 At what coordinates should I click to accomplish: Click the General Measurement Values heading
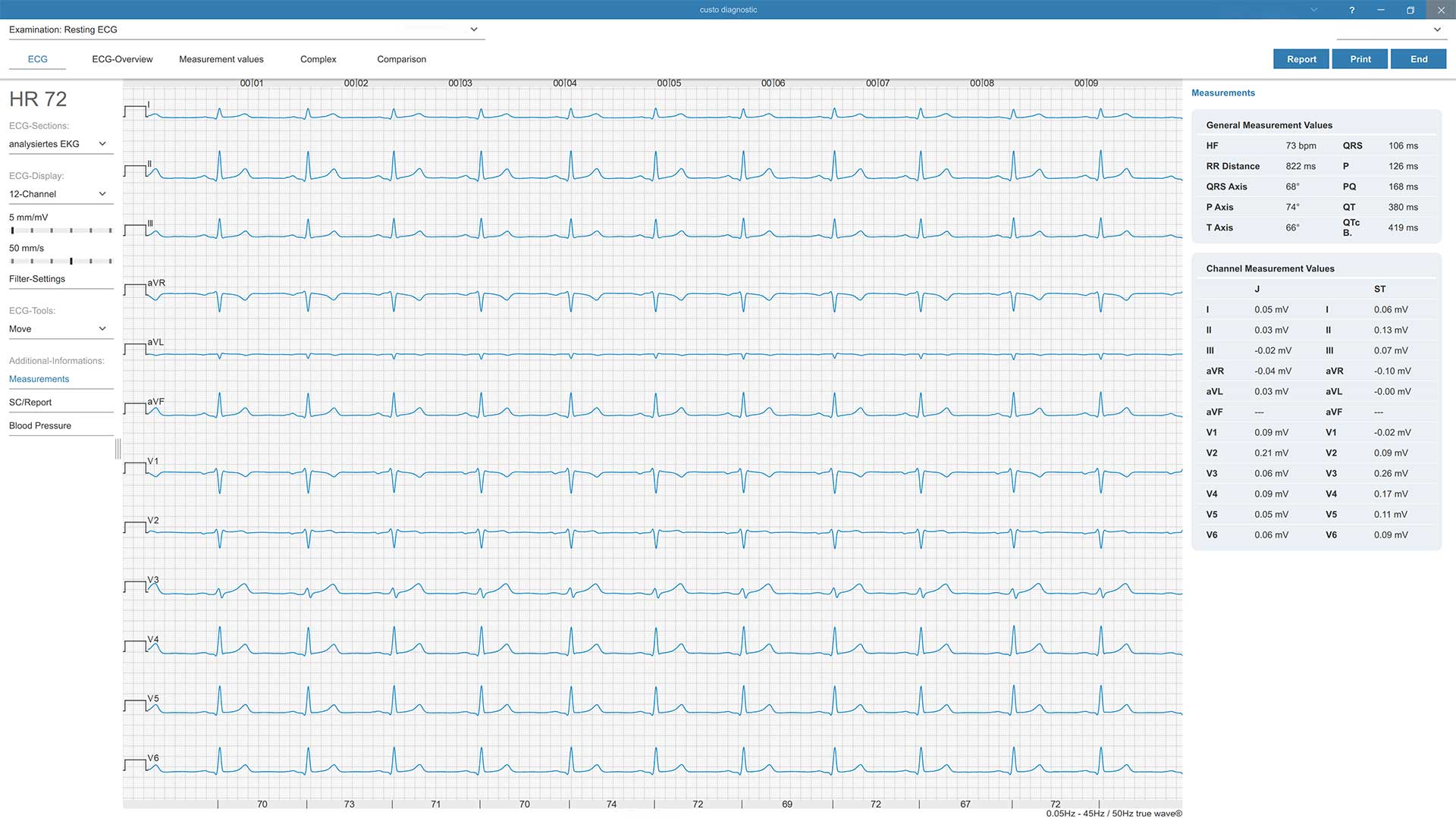pos(1269,125)
